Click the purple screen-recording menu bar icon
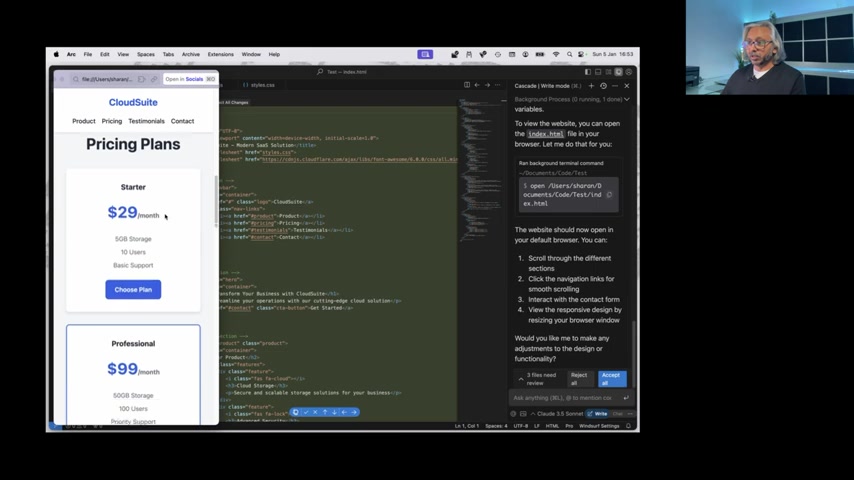Viewport: 854px width, 480px height. (x=425, y=54)
